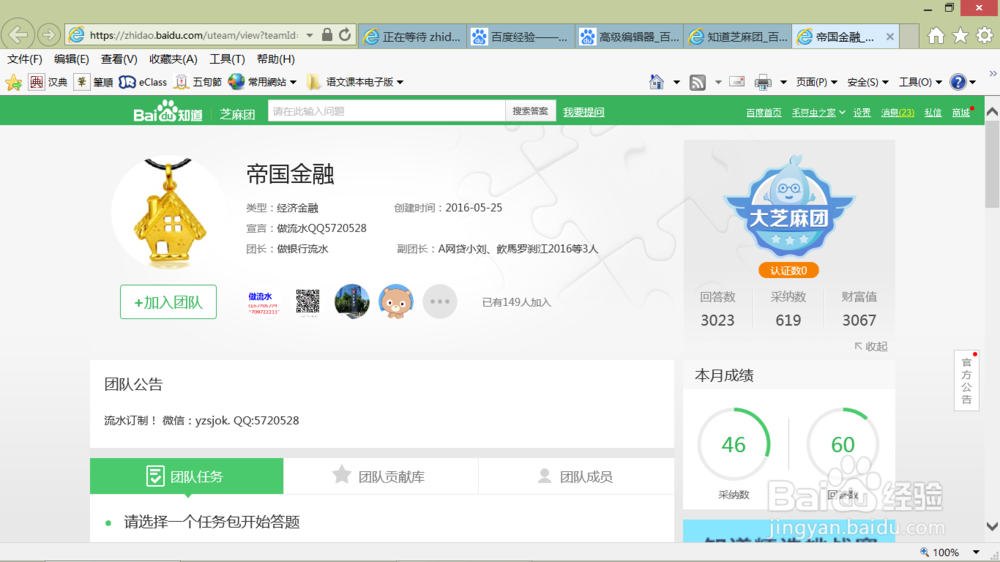Click the Print icon in command bar

(763, 82)
